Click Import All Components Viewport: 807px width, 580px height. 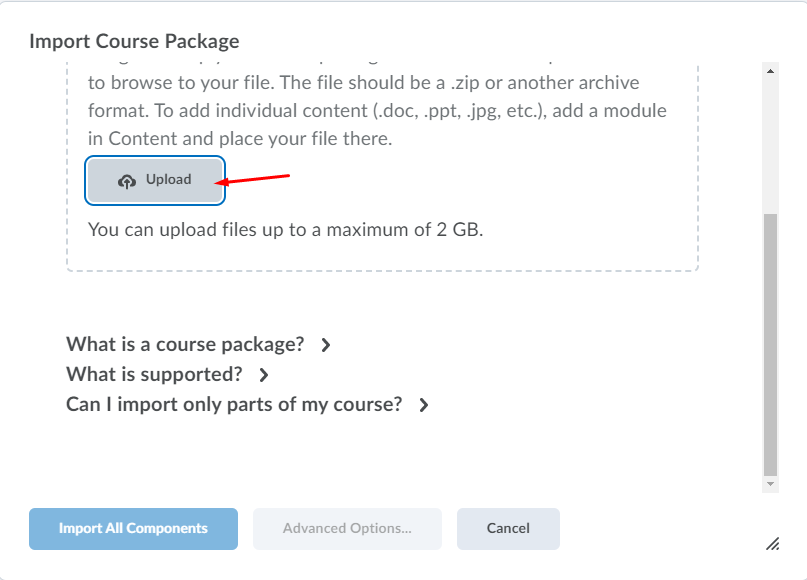(133, 529)
